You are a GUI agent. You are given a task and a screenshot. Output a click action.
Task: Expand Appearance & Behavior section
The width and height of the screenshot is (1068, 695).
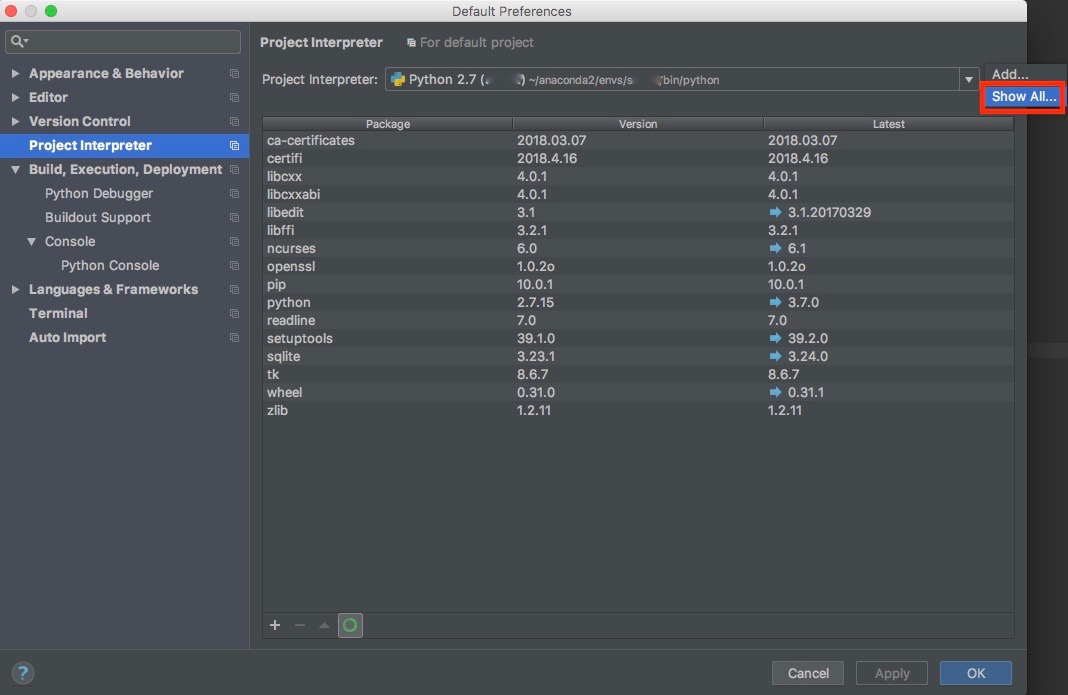(15, 73)
